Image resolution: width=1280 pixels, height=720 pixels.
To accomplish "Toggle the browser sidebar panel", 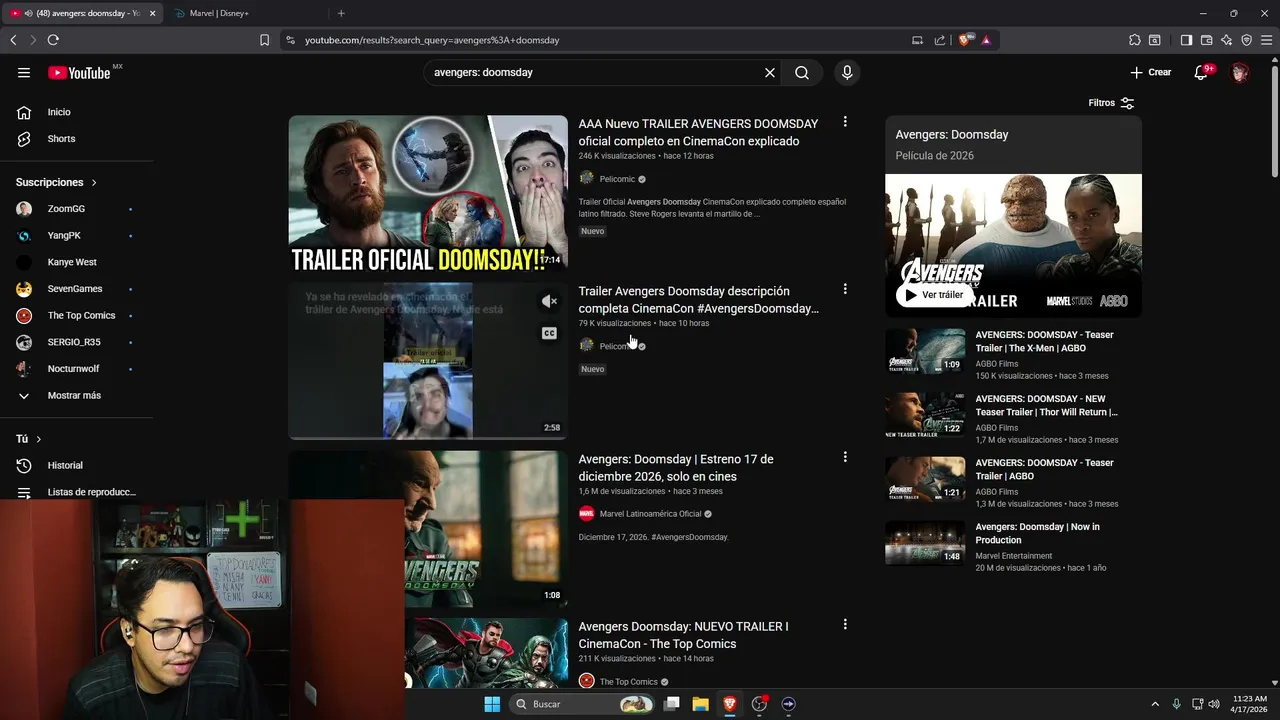I will [1186, 40].
